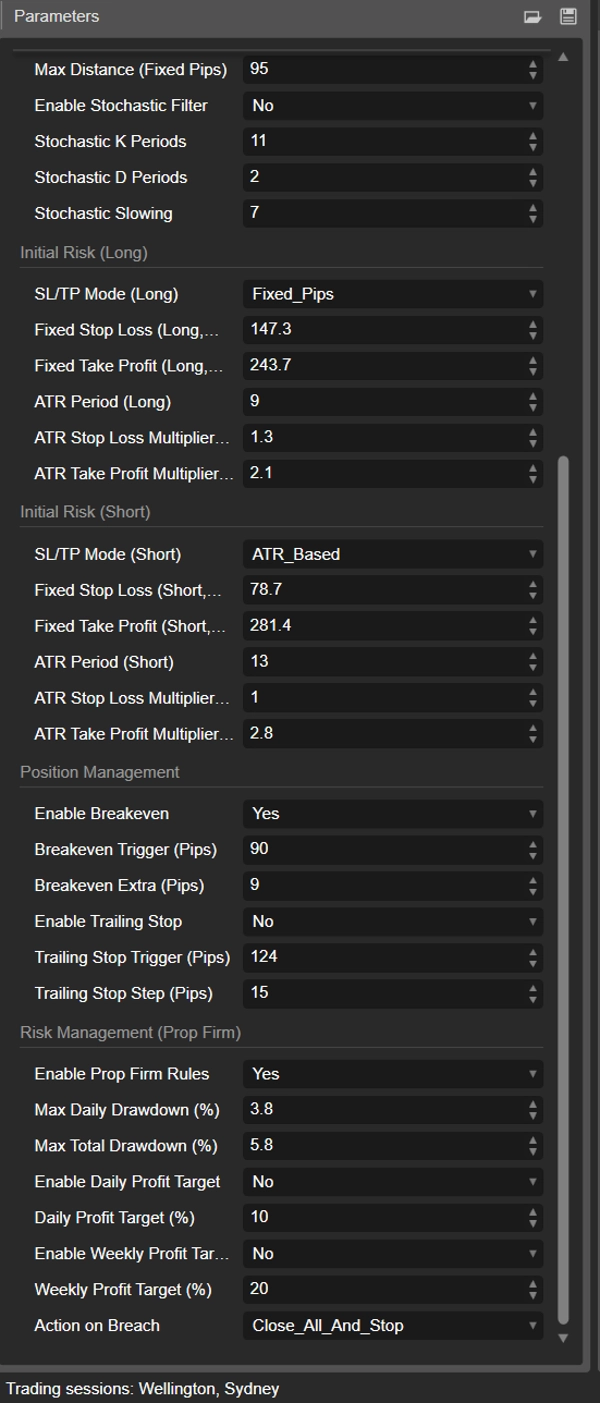Open the SL/TP Mode (Short) dropdown
Viewport: 600px width, 1403px height.
(x=392, y=554)
